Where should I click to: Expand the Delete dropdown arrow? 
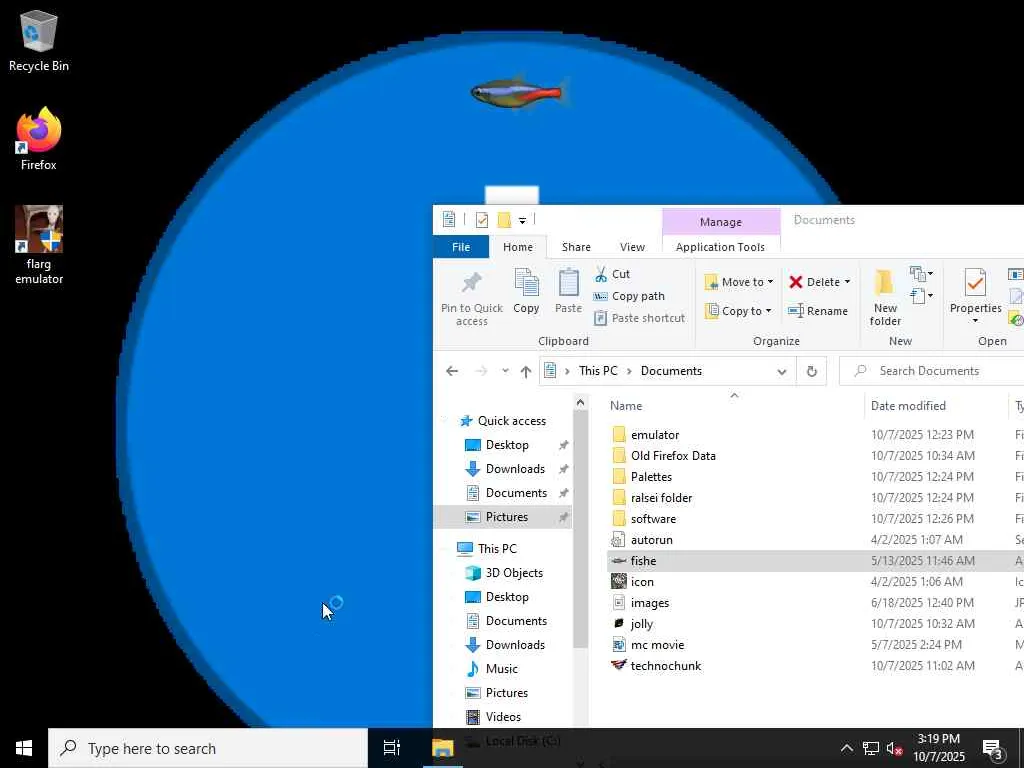[847, 282]
